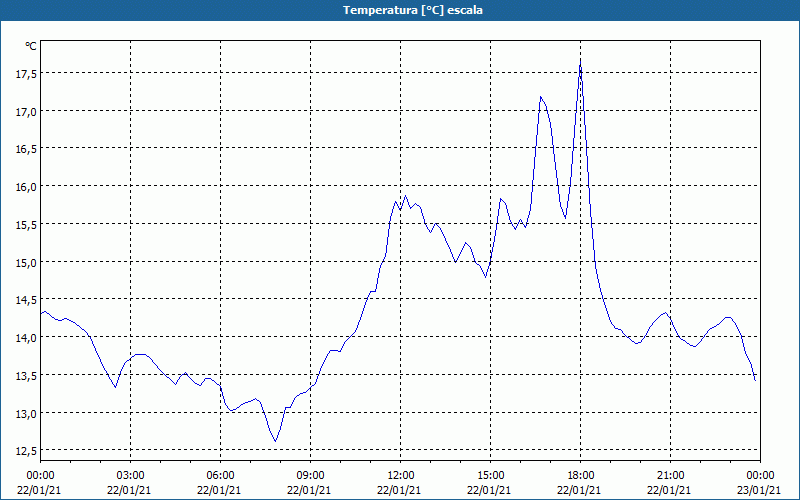Click the 13,0 value on the y-axis
Screen dimensions: 800x500
[26, 414]
